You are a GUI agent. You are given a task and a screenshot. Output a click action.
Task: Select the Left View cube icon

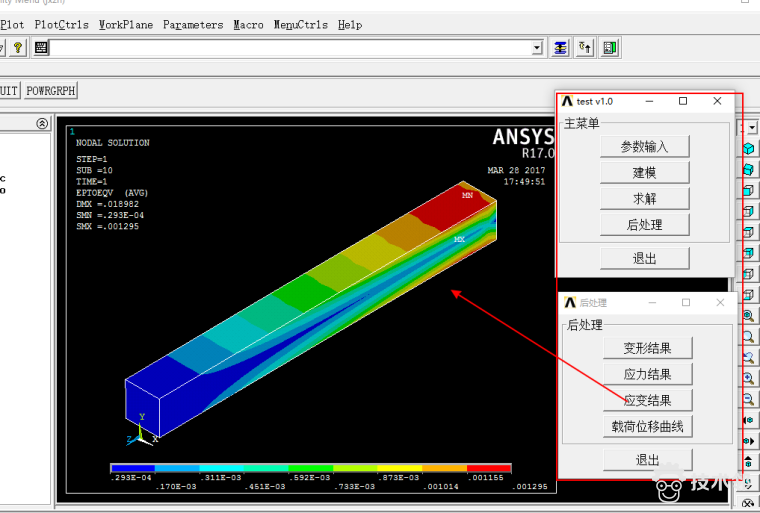(748, 273)
